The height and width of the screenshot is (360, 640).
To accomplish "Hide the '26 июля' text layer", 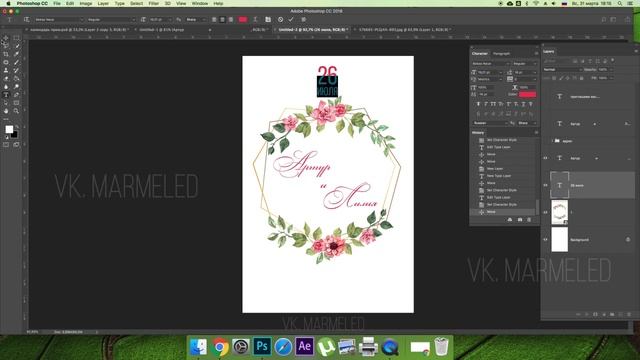I will pos(545,185).
